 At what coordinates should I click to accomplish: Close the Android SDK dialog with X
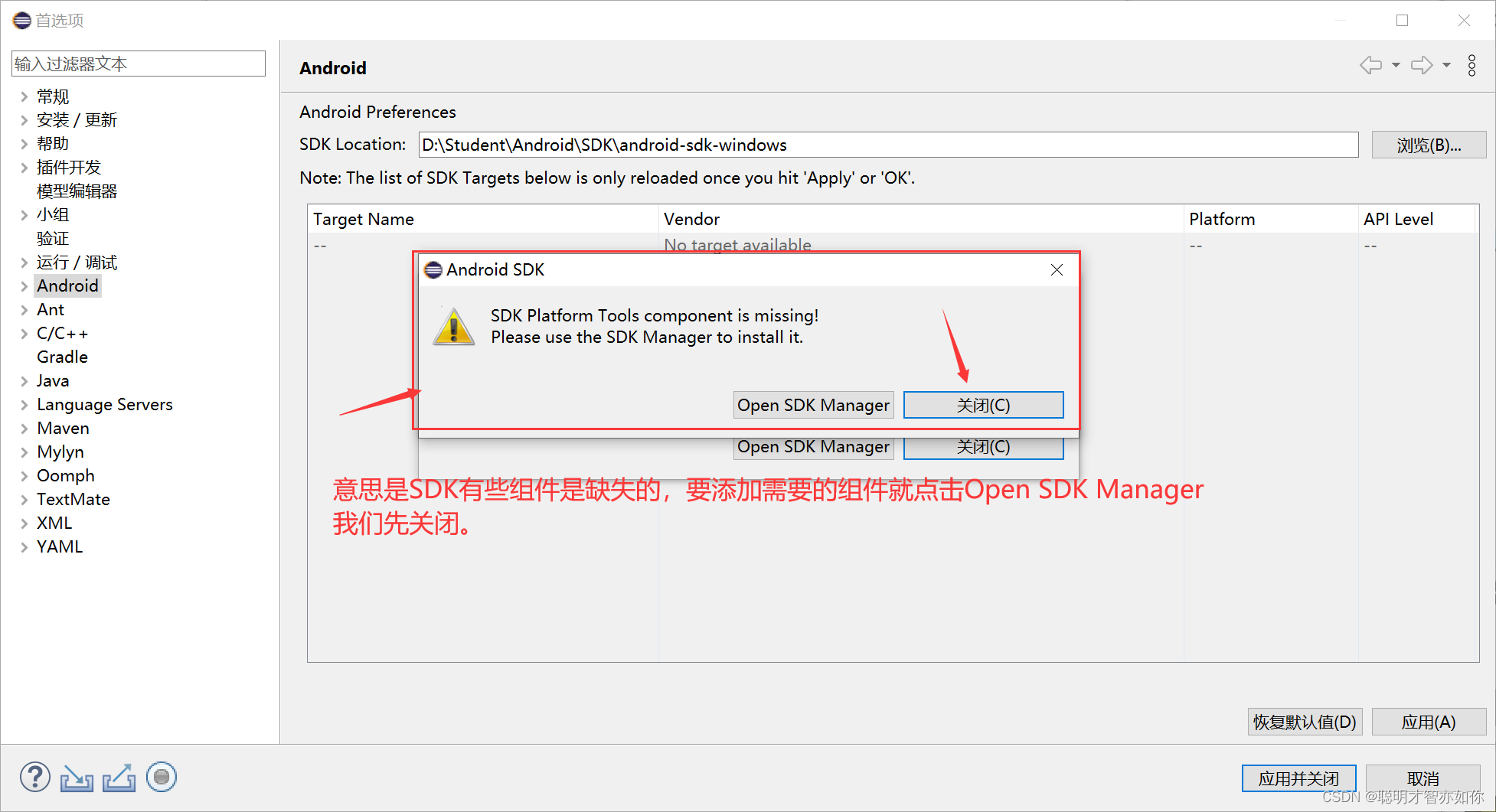point(1057,269)
